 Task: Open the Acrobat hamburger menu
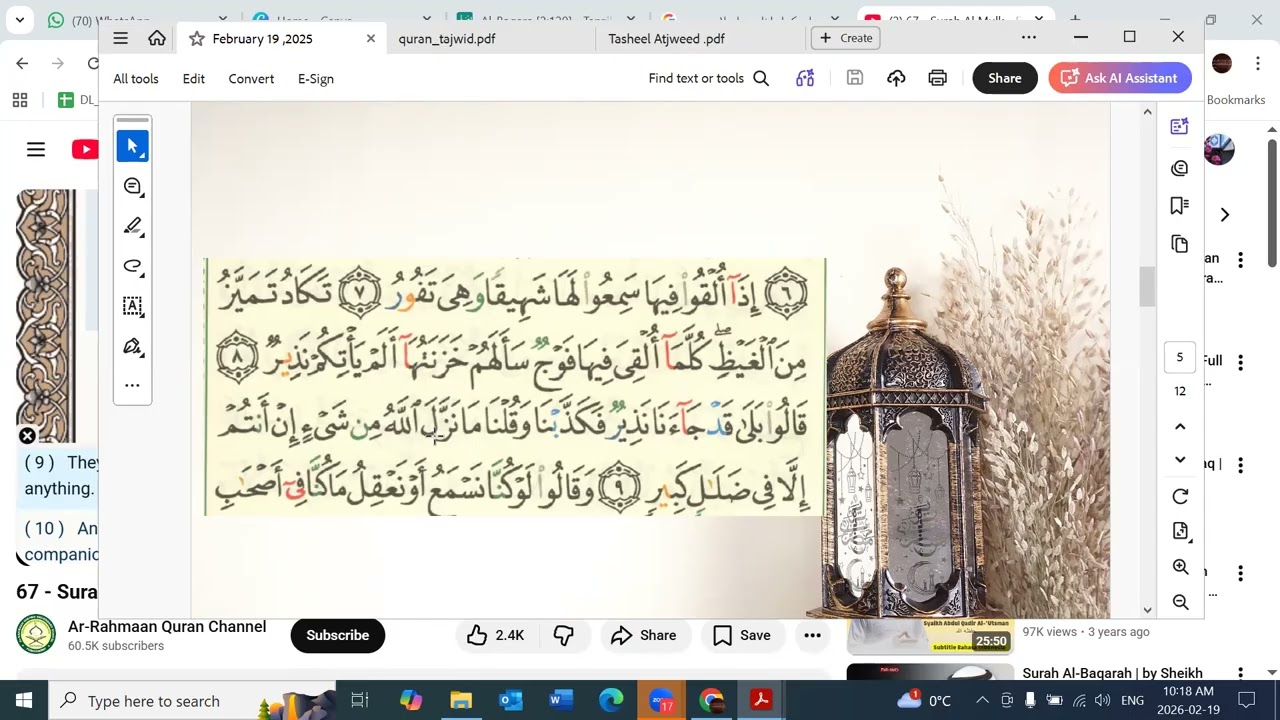pos(121,38)
